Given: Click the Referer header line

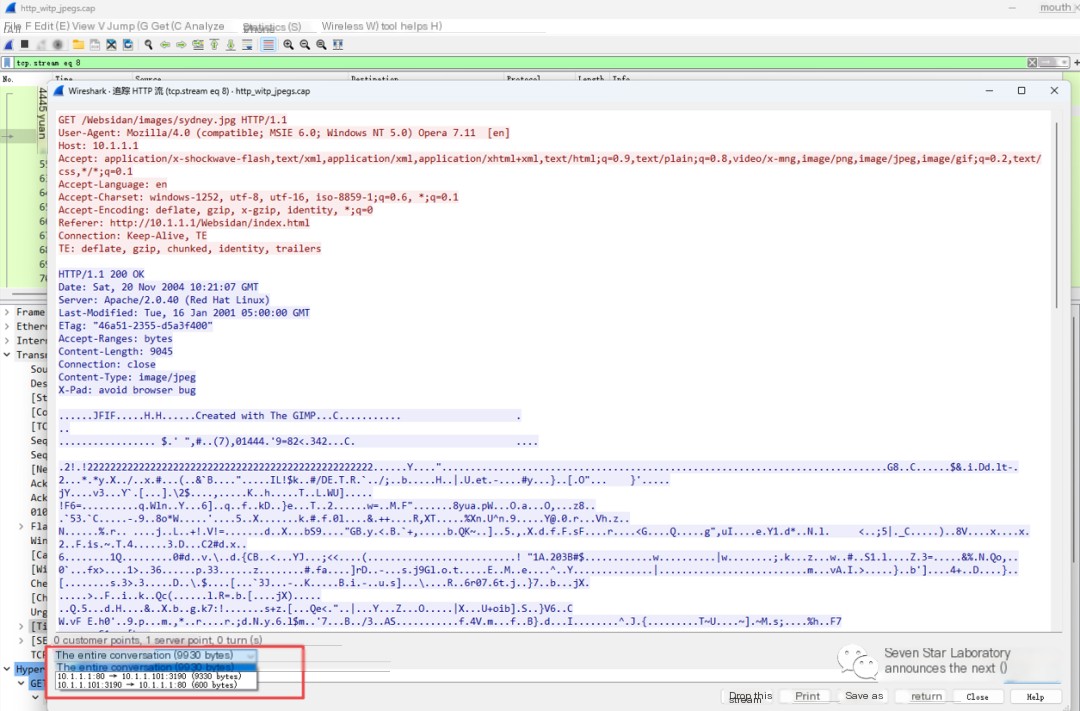Looking at the screenshot, I should pyautogui.click(x=184, y=223).
